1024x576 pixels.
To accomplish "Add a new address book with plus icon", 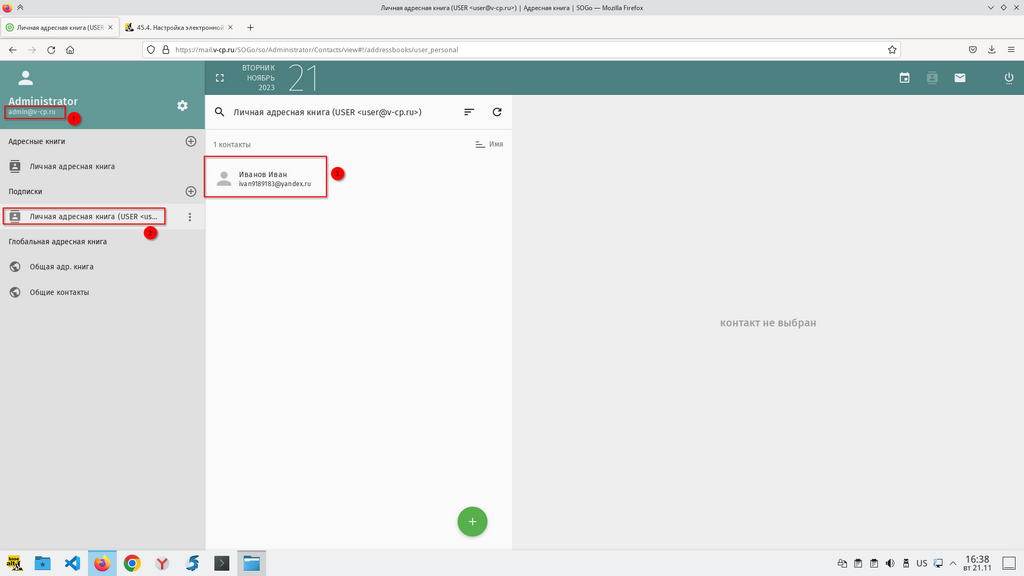I will pos(191,142).
